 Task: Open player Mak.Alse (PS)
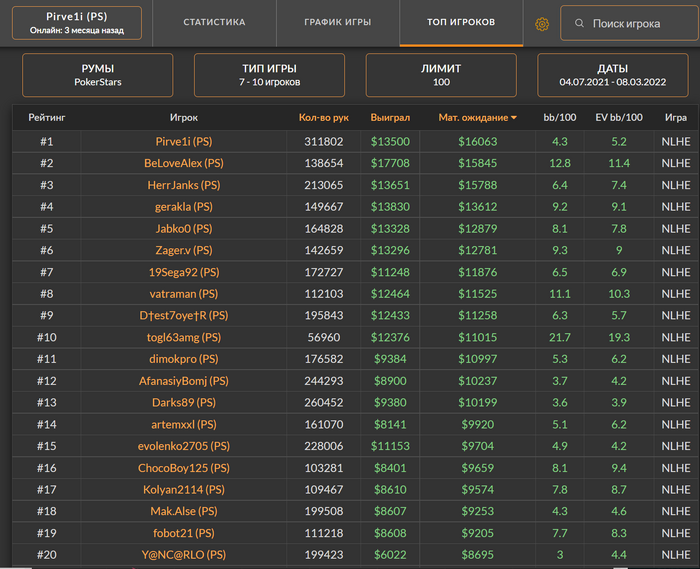click(184, 511)
